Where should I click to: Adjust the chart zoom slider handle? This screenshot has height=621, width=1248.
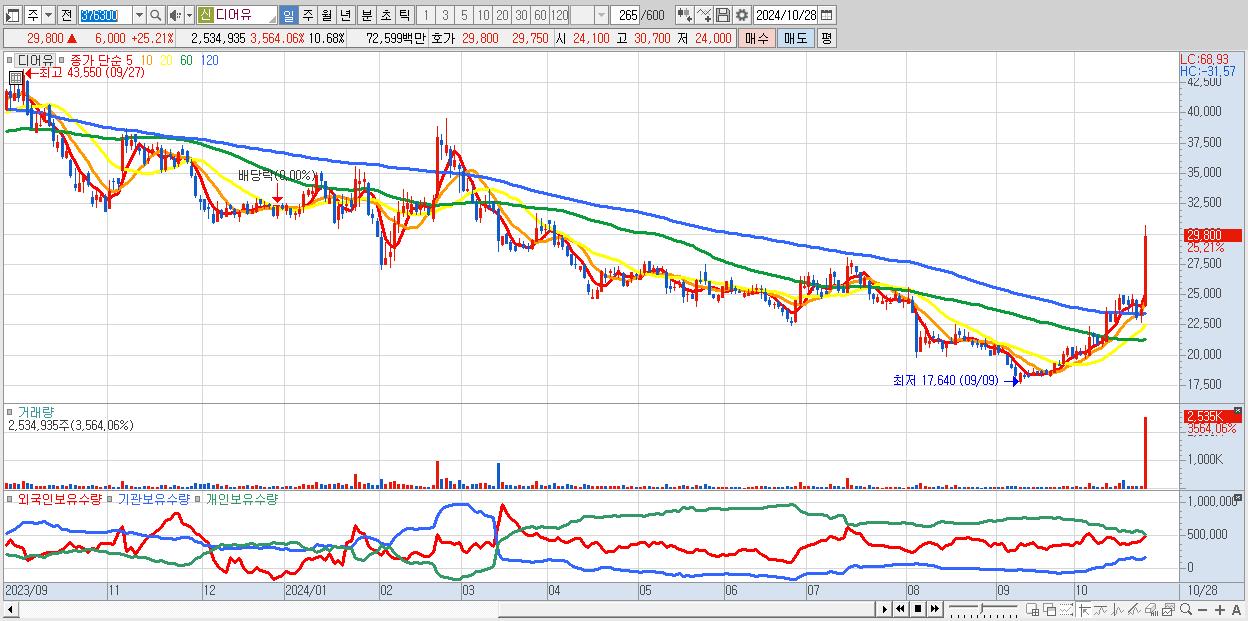[981, 608]
